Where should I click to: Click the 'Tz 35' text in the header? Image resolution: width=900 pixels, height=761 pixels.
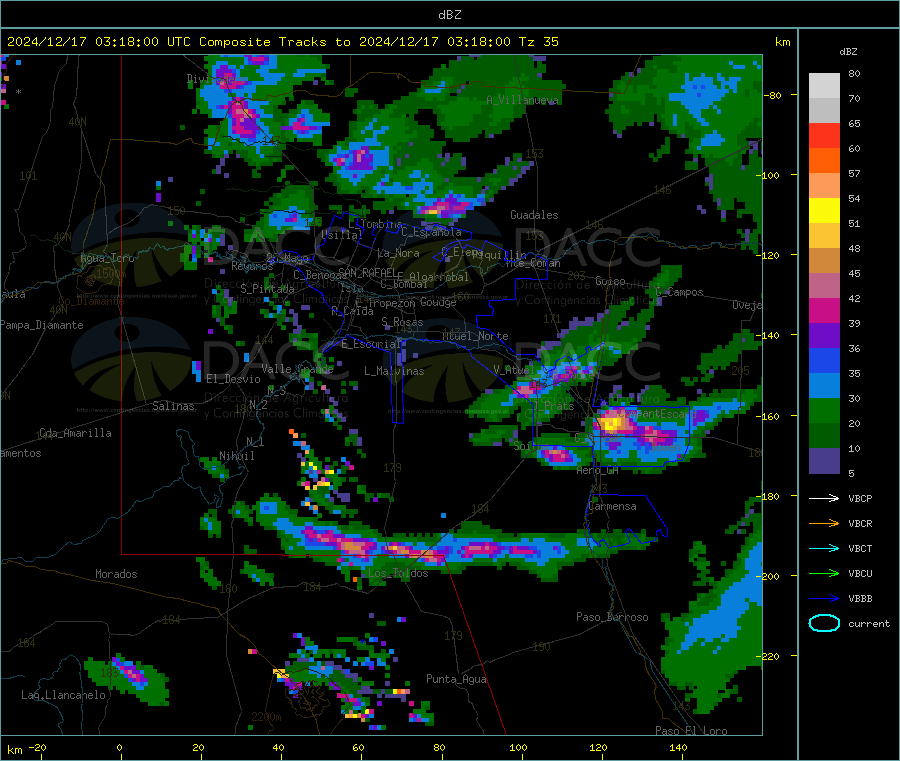pyautogui.click(x=538, y=42)
